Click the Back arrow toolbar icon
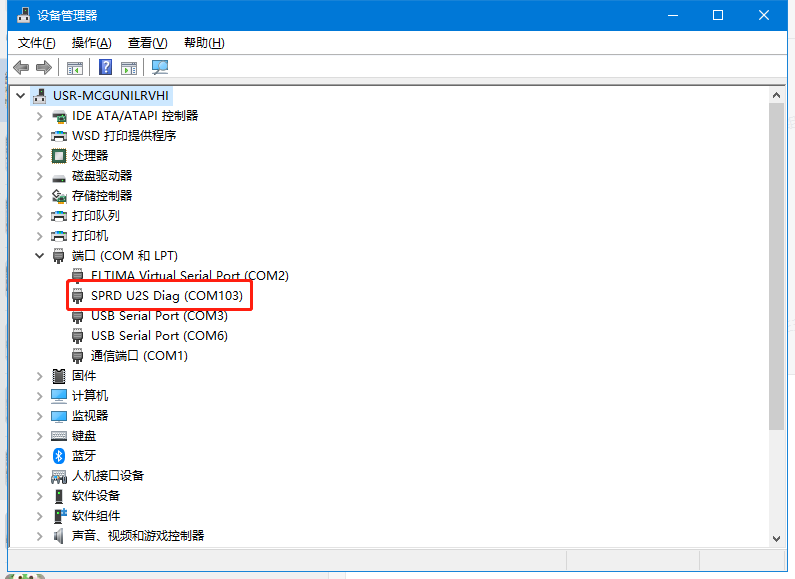The image size is (795, 579). pos(21,67)
